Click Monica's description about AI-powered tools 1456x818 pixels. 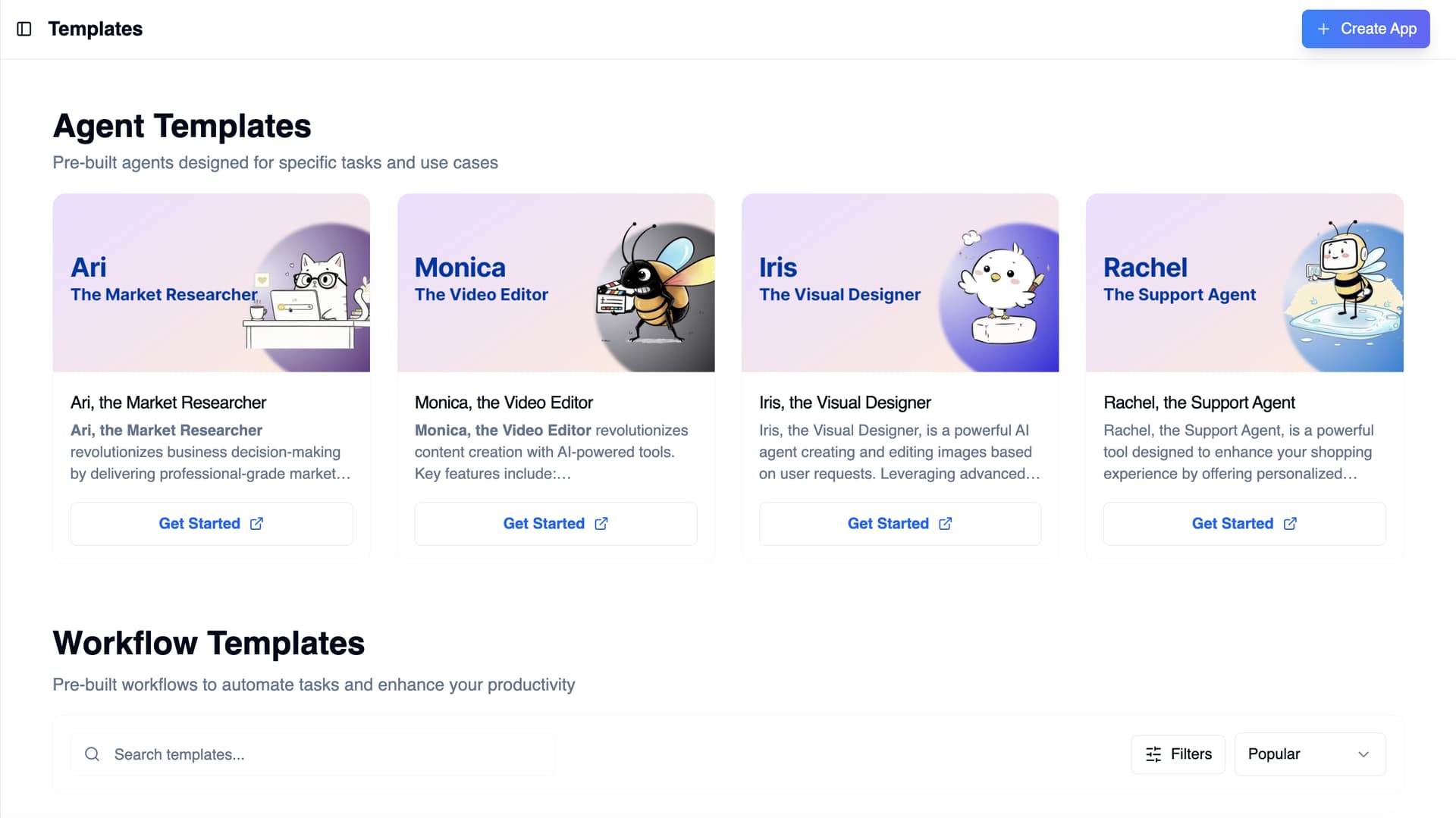(x=551, y=452)
